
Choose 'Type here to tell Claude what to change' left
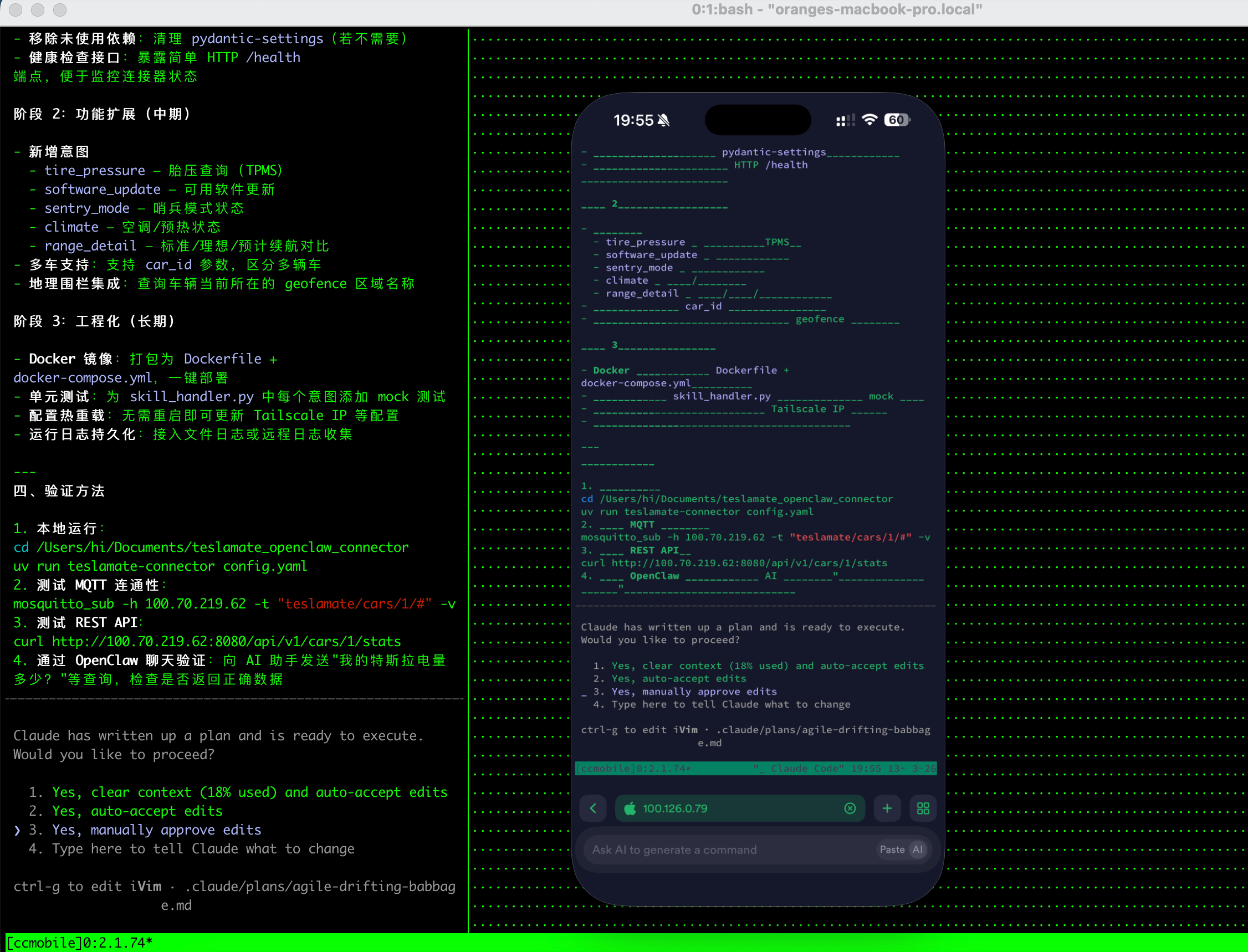[192, 848]
